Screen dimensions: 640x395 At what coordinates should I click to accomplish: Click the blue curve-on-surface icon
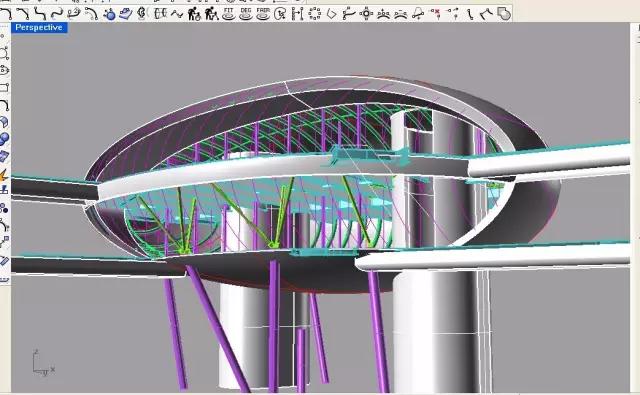(126, 14)
